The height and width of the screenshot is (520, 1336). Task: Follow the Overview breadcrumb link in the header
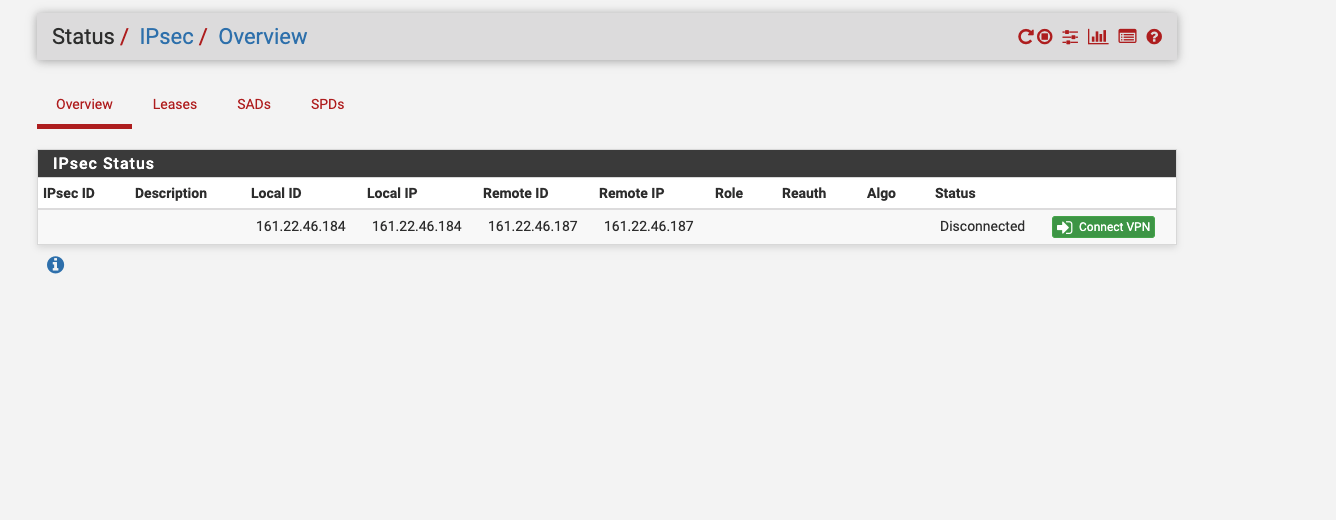point(263,37)
